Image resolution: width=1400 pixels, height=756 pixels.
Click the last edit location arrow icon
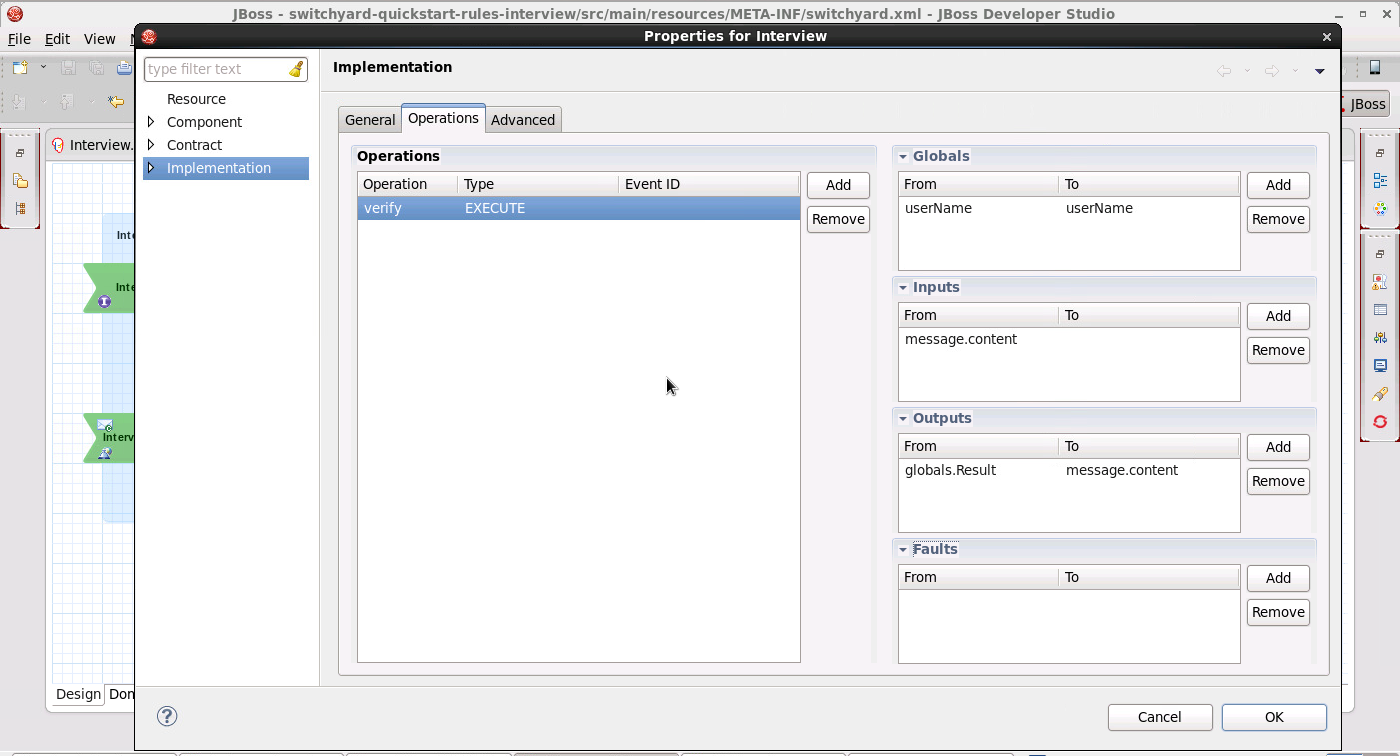pyautogui.click(x=117, y=102)
